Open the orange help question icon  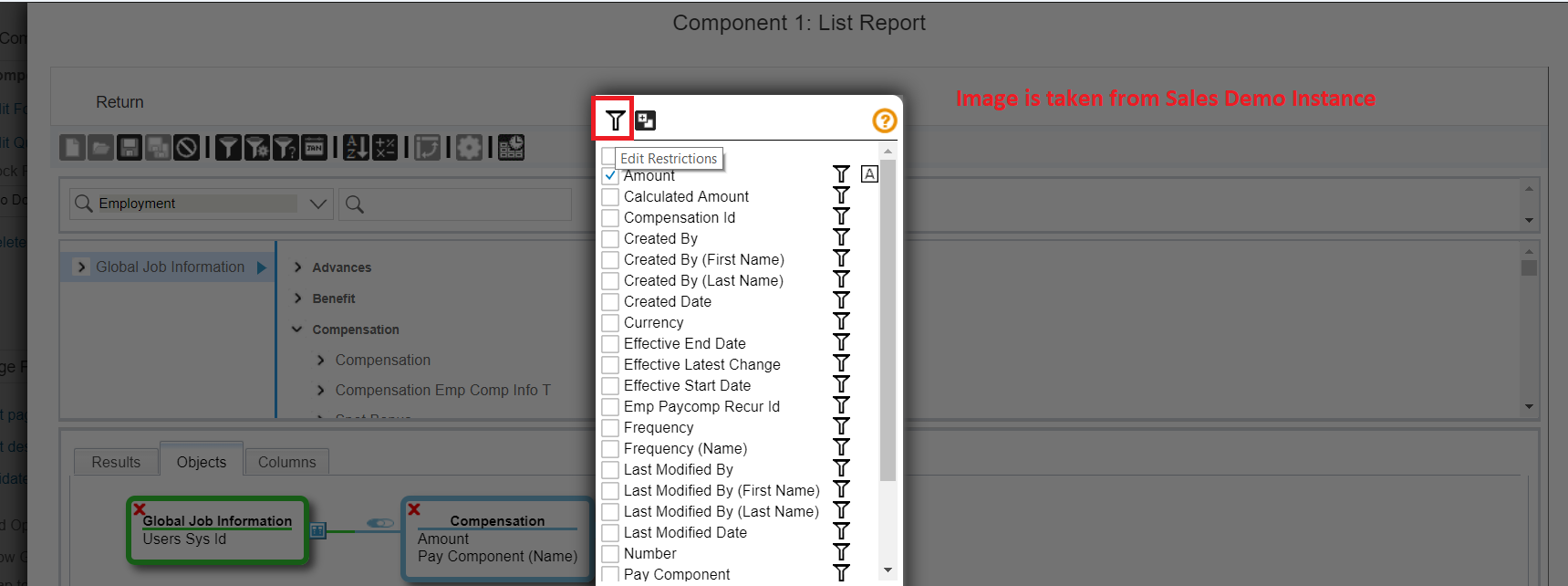[x=884, y=120]
